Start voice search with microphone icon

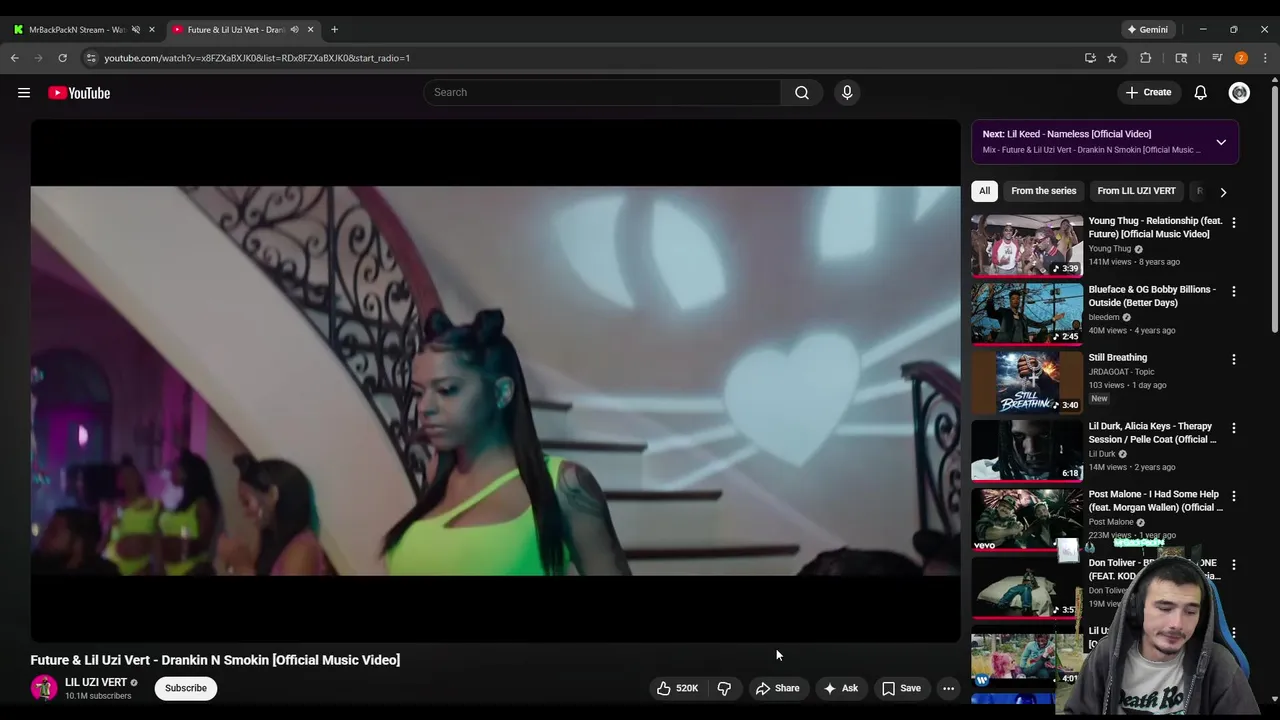click(847, 92)
